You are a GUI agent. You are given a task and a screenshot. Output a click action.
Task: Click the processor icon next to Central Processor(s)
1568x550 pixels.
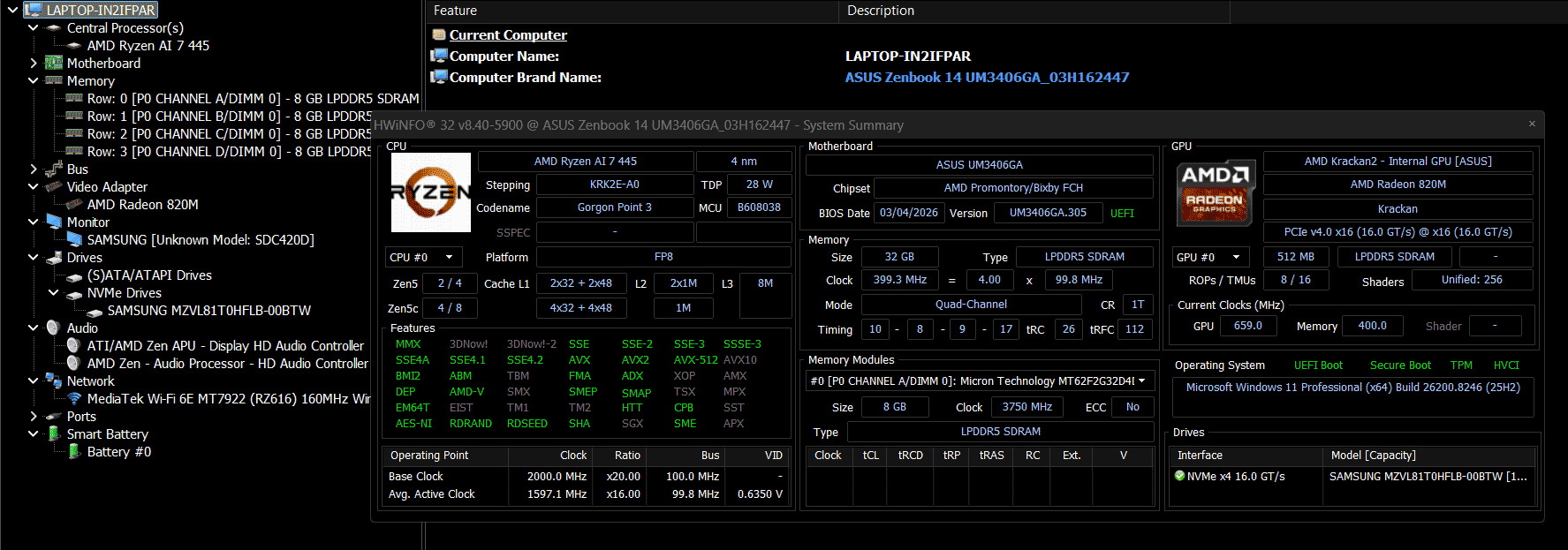click(54, 28)
